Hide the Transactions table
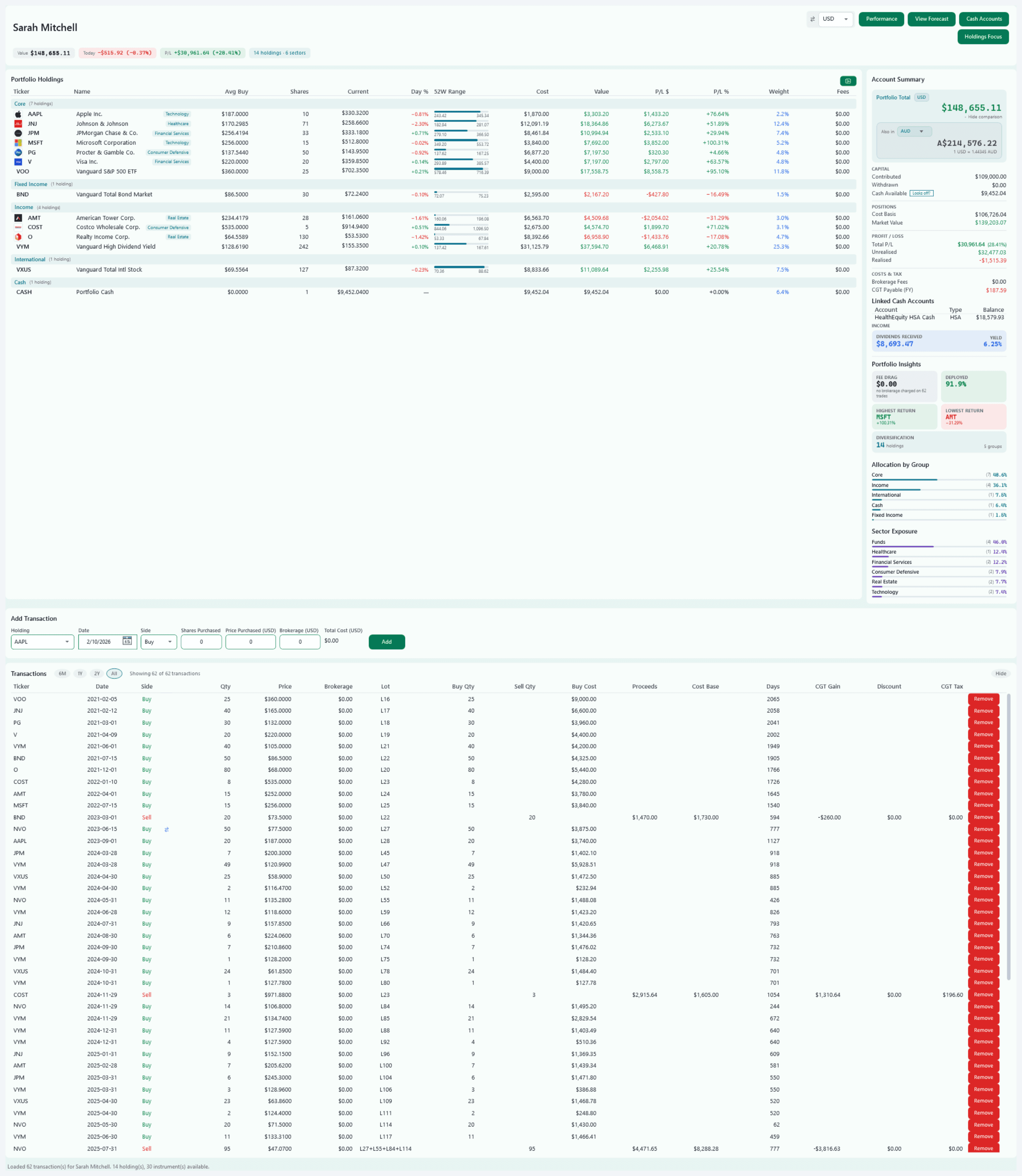Image resolution: width=1022 pixels, height=1176 pixels. click(1001, 673)
